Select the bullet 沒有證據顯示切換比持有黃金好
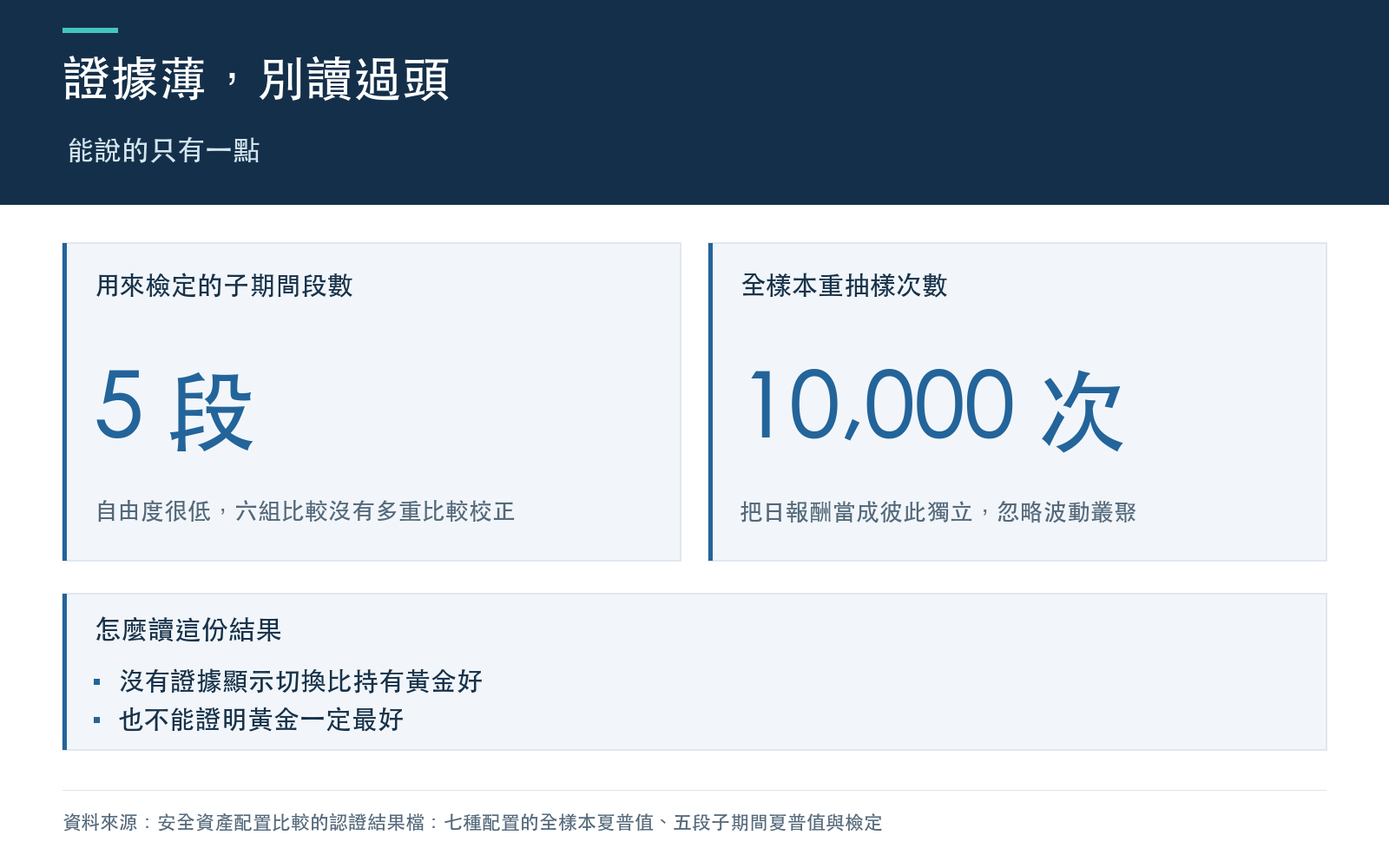 tap(300, 681)
